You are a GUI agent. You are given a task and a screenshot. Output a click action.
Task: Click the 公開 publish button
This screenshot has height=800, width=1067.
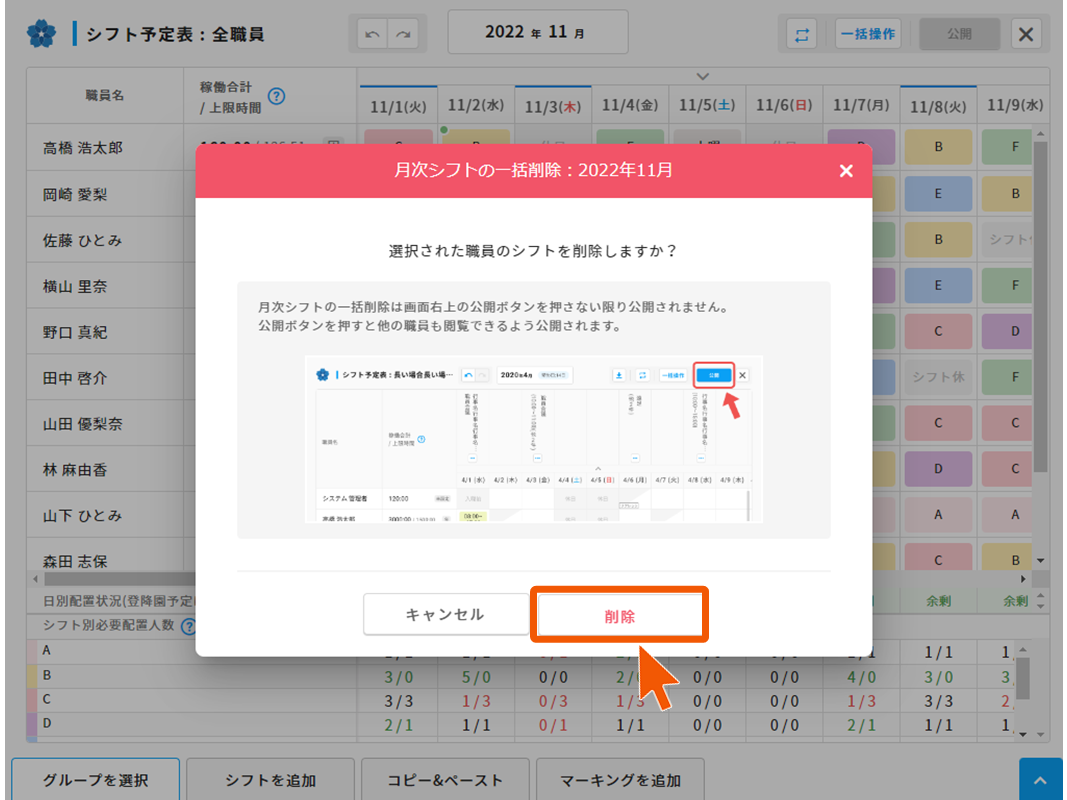pyautogui.click(x=959, y=34)
